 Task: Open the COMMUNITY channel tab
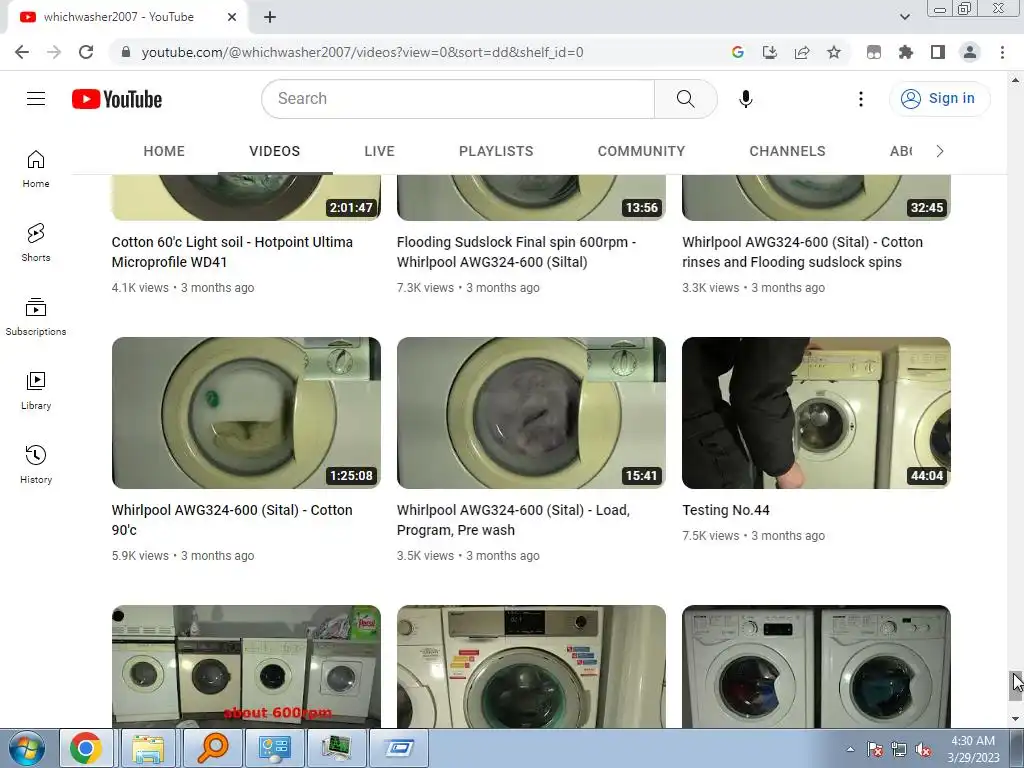coord(641,152)
